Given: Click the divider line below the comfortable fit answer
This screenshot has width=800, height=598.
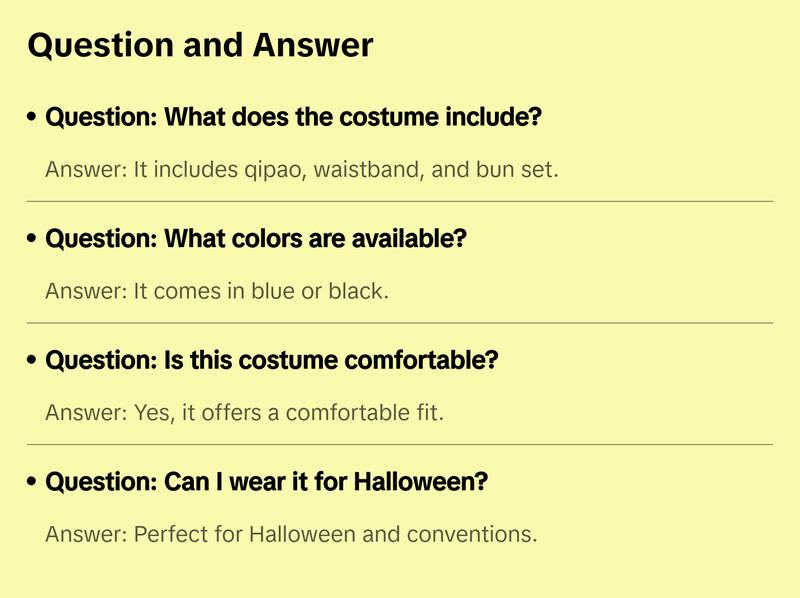Looking at the screenshot, I should coord(400,444).
